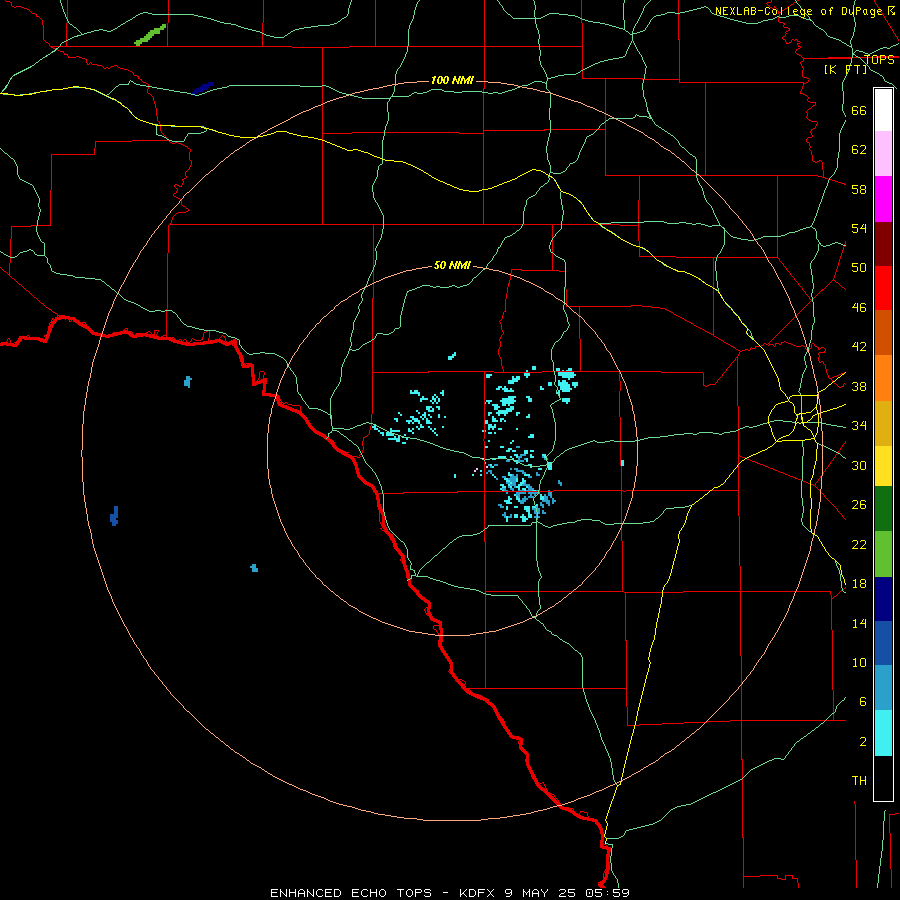
Task: Click the gold legend swatch
Action: click(x=883, y=423)
